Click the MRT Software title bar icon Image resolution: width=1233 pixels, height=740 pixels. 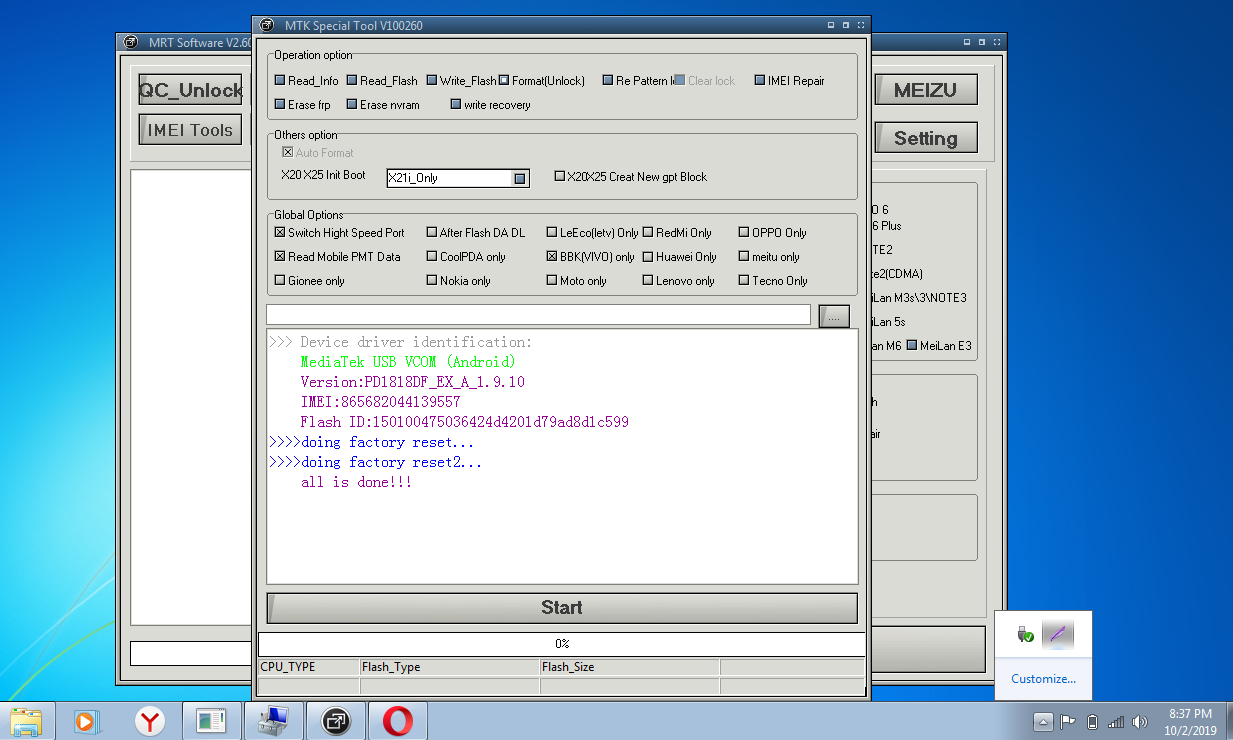tap(130, 42)
